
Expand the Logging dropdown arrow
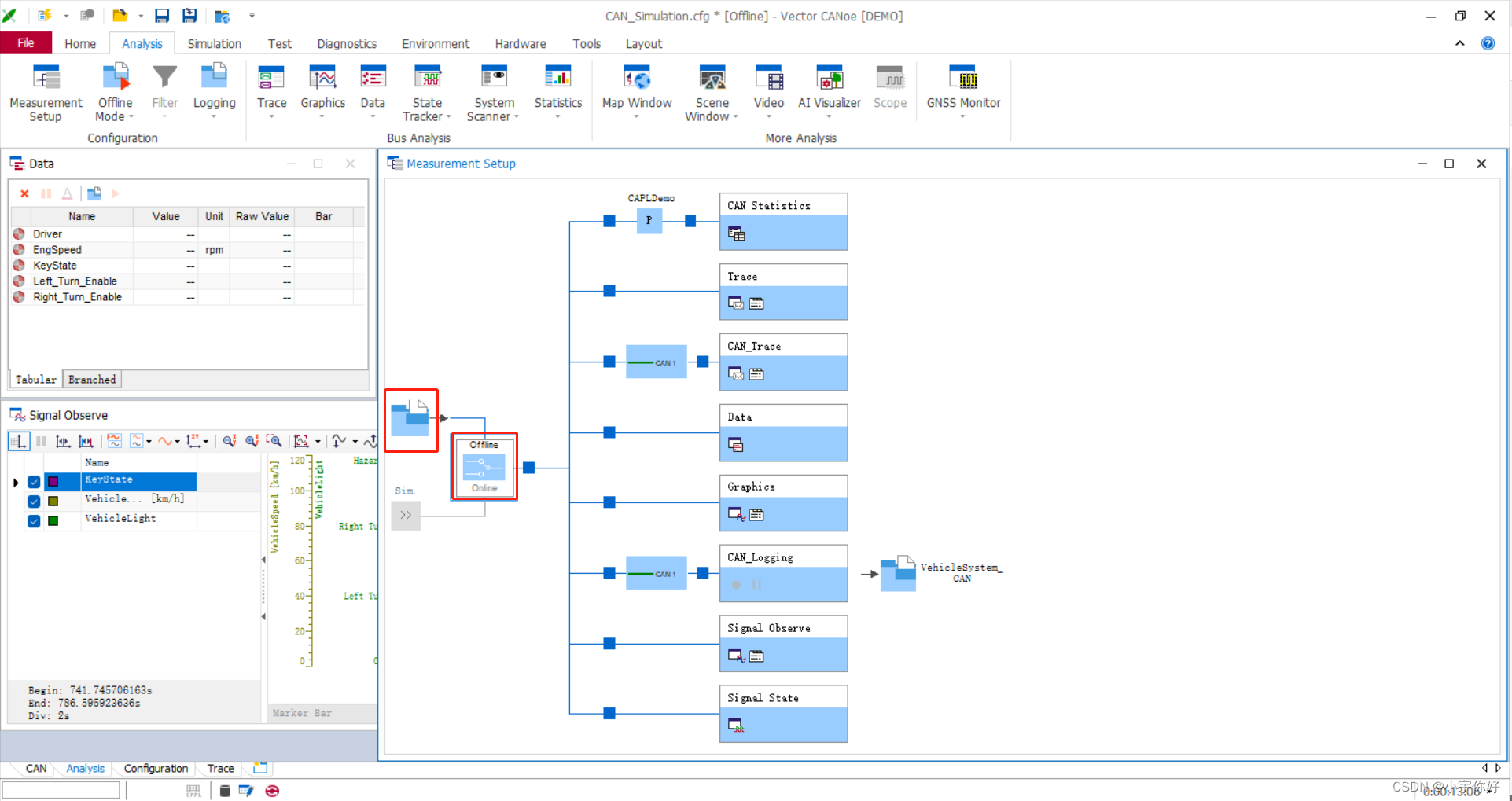pyautogui.click(x=214, y=116)
